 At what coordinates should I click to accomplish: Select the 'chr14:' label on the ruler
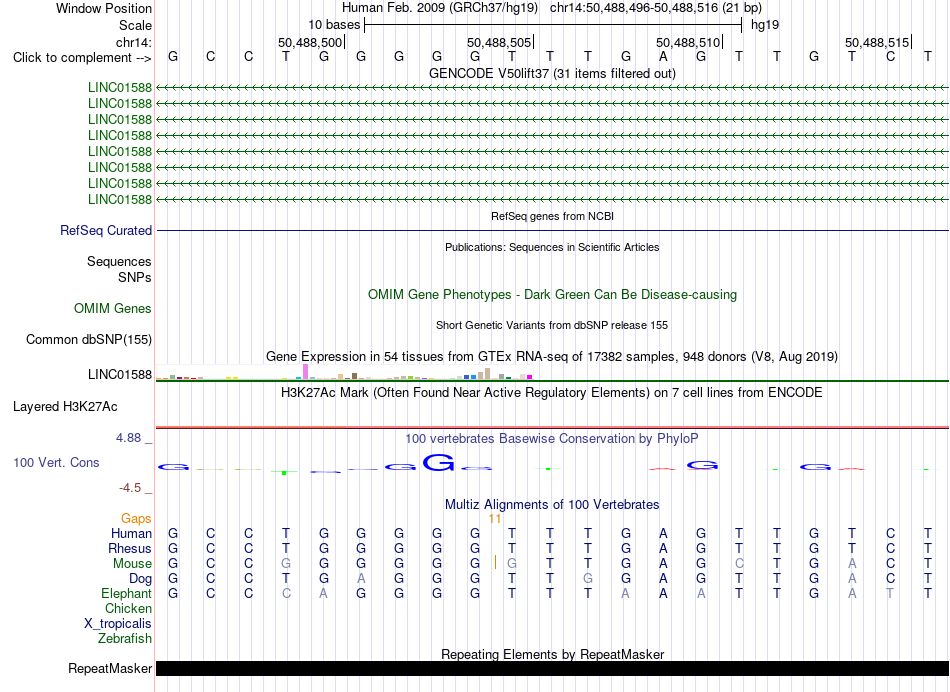click(134, 42)
